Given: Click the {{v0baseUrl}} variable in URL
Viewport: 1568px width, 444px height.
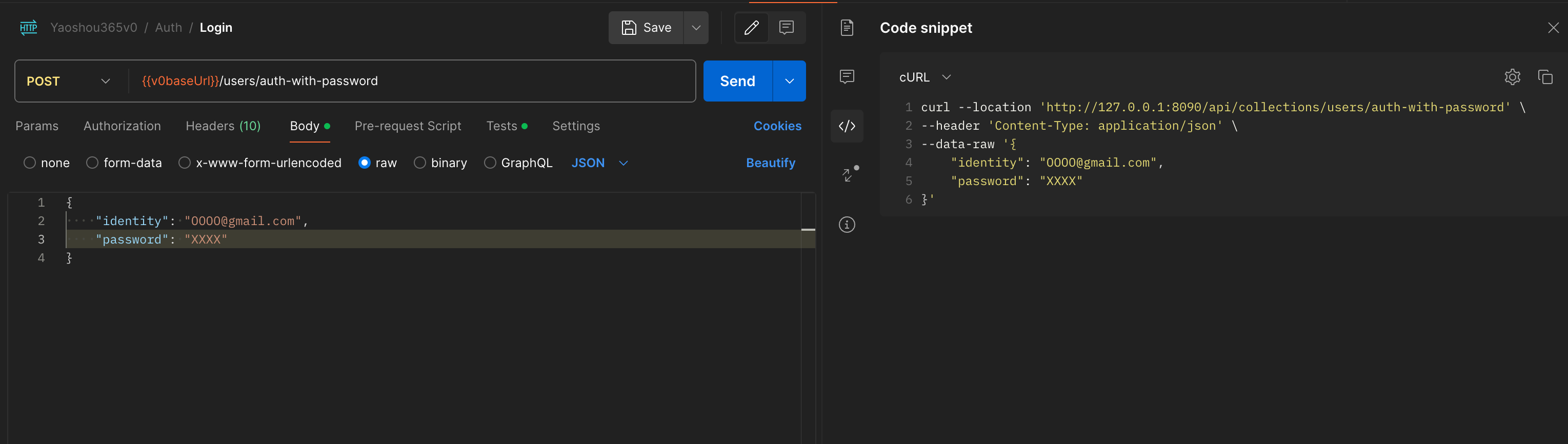Looking at the screenshot, I should tap(180, 81).
